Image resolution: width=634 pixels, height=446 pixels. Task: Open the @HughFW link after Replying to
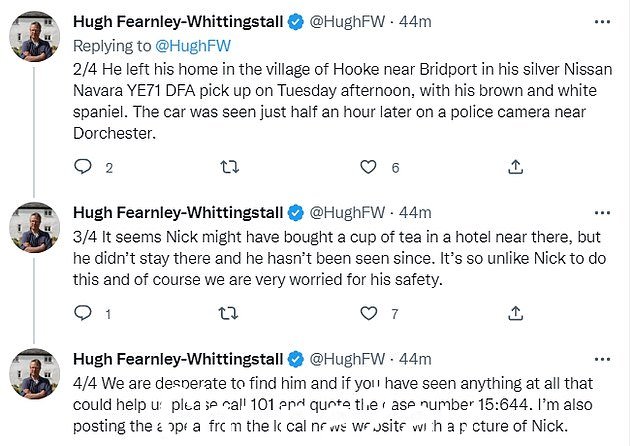193,46
